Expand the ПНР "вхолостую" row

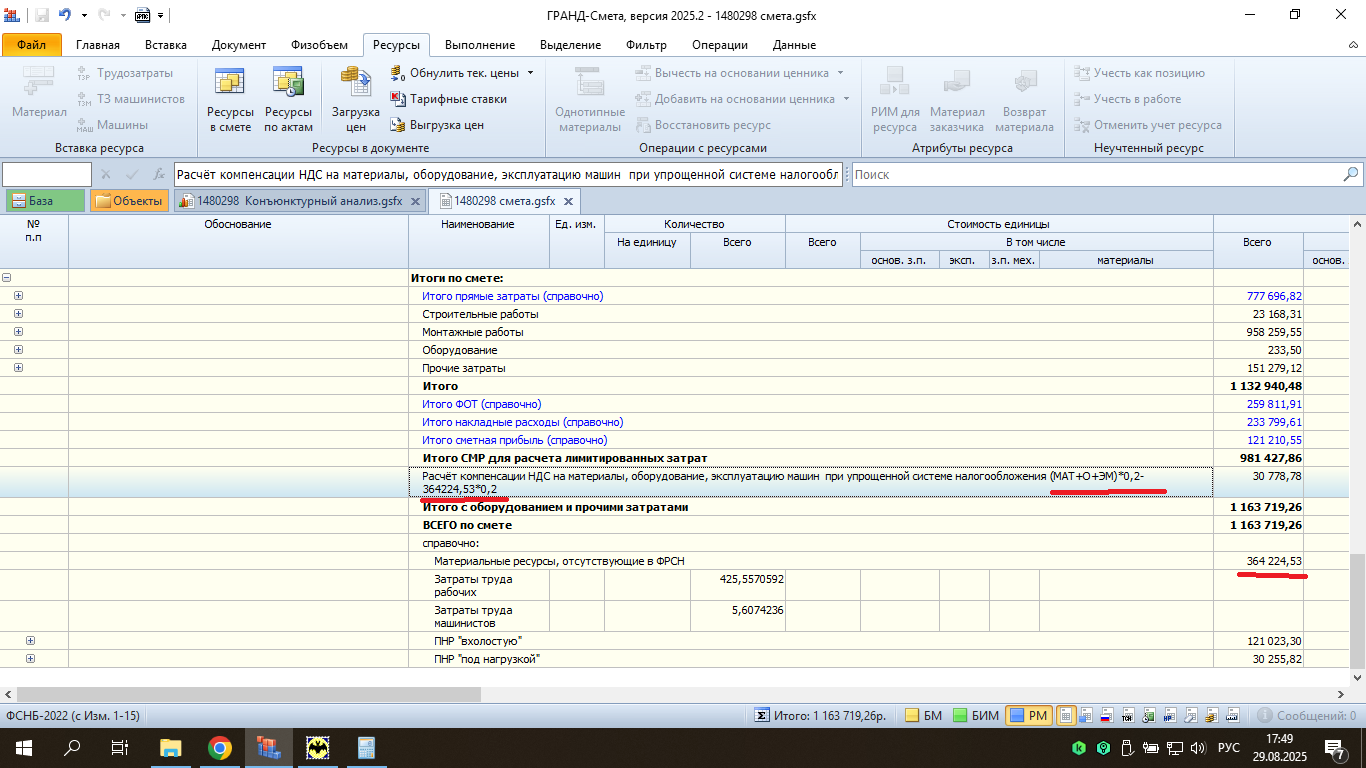[x=30, y=640]
